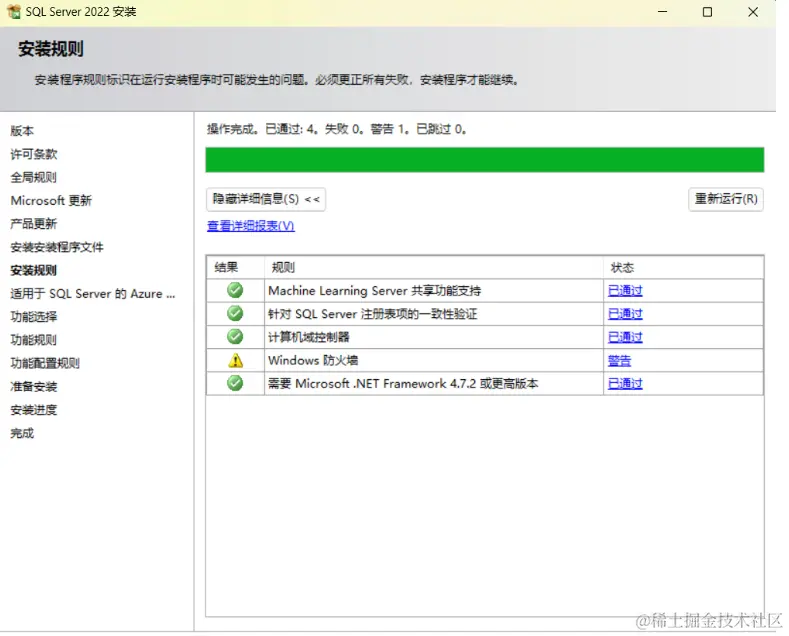The image size is (789, 636).
Task: Select the 功能选择 step in sidebar
Action: pyautogui.click(x=34, y=317)
